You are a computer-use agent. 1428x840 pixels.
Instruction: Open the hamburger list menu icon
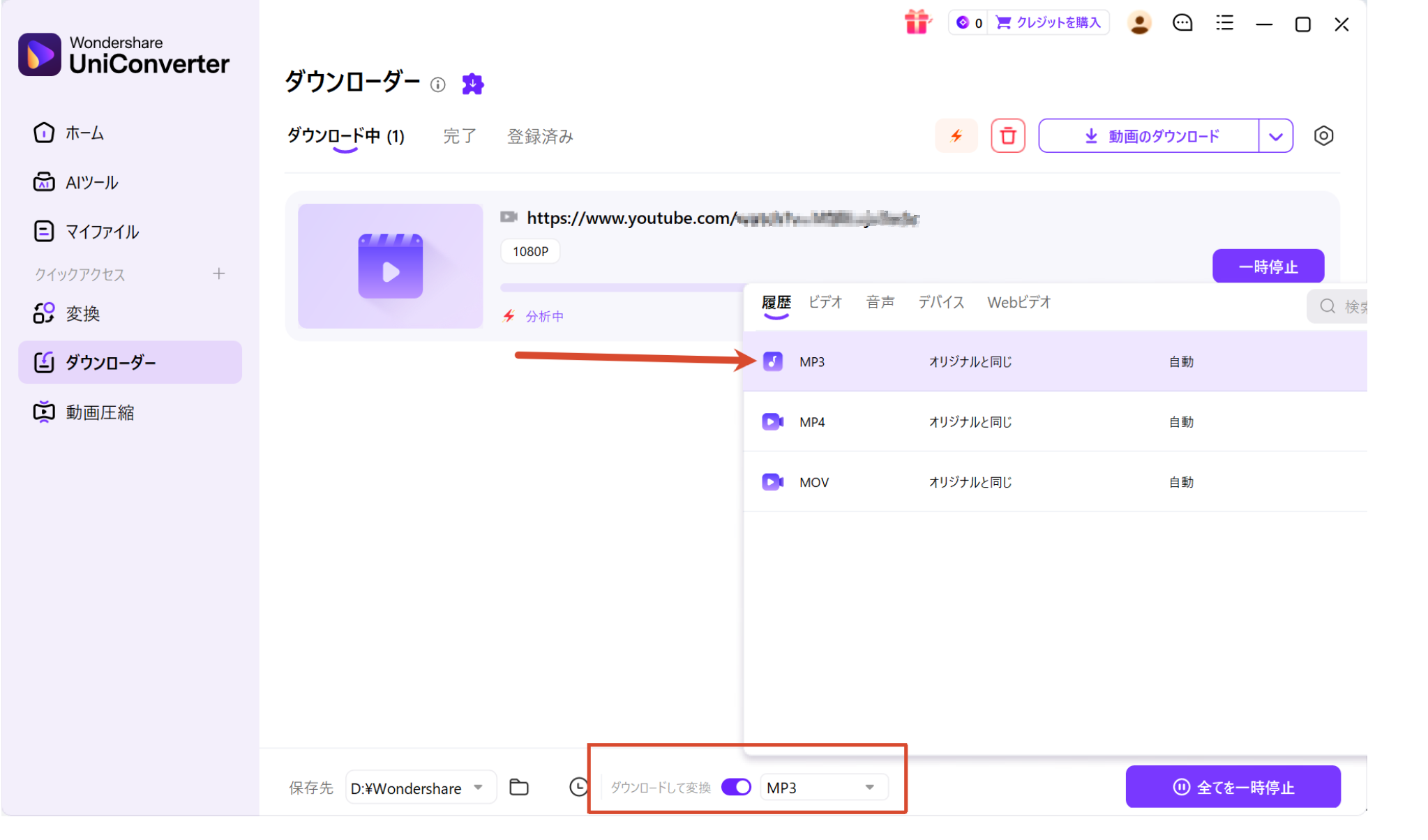(1224, 23)
